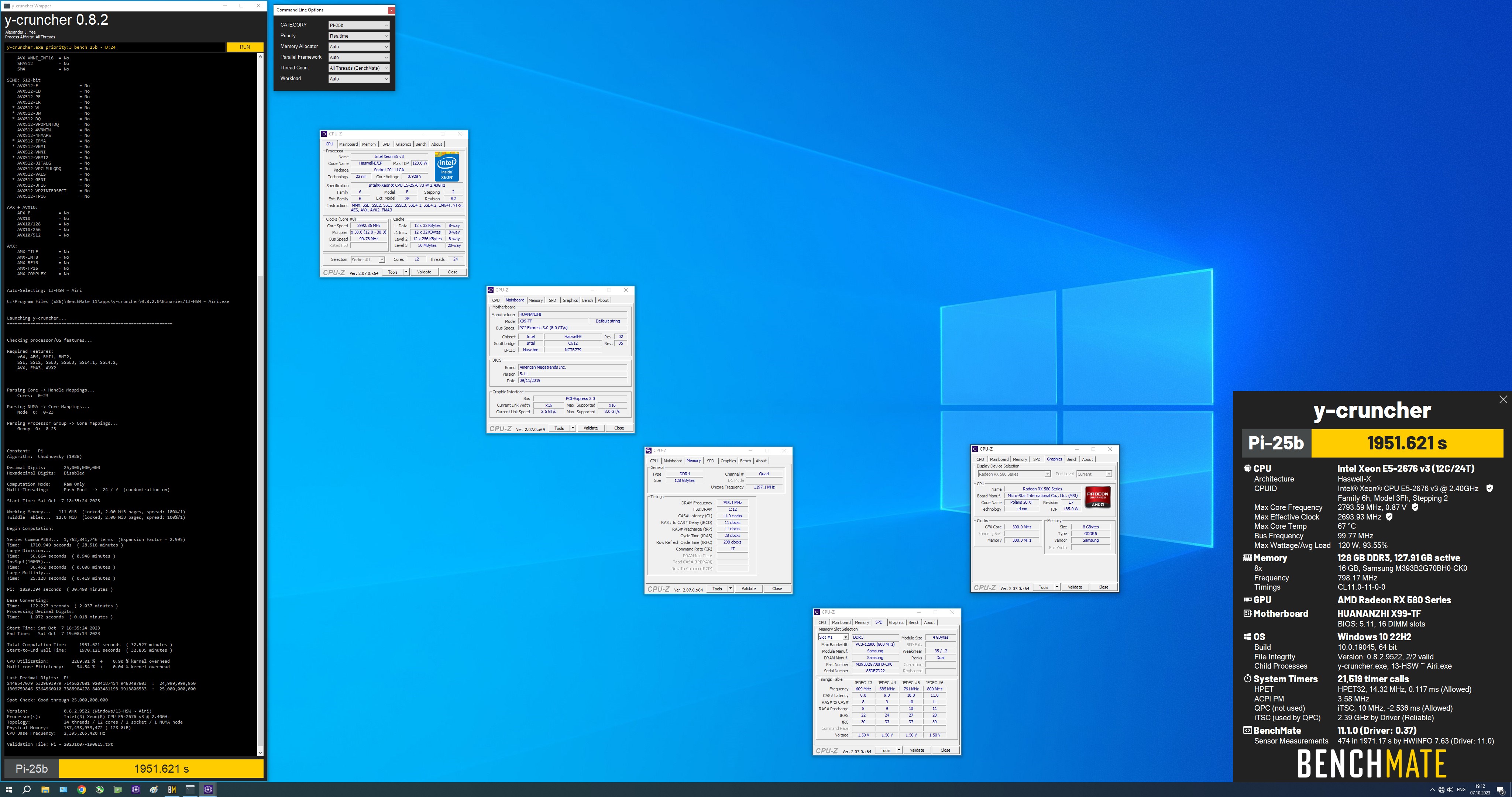Open taskbar Search magnifier
Viewport: 1512px width, 797px height.
coord(27,789)
